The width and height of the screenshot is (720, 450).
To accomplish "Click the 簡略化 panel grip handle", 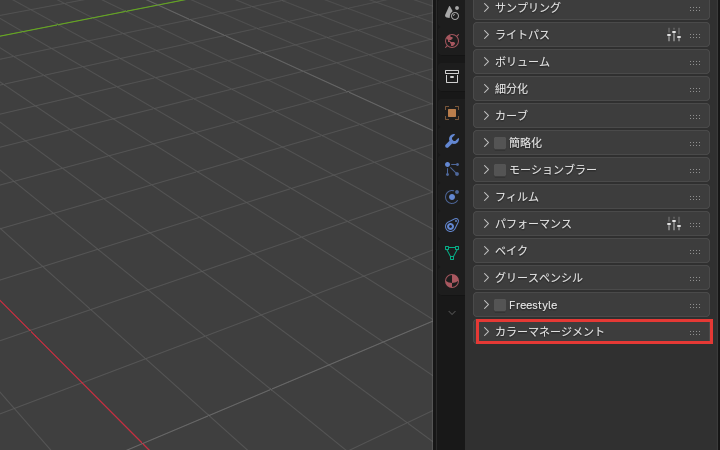I will tap(695, 144).
